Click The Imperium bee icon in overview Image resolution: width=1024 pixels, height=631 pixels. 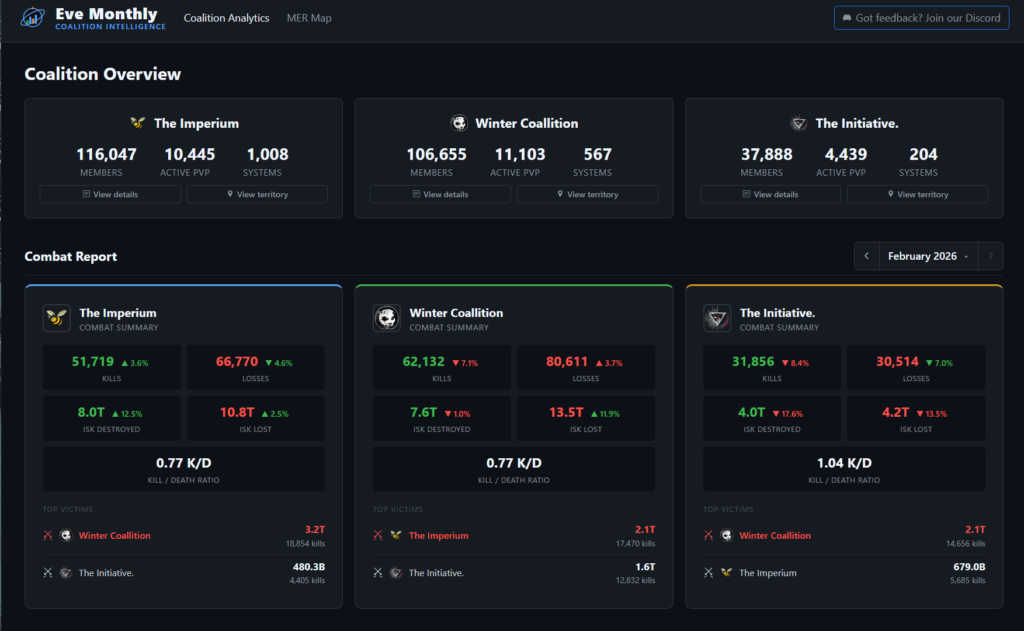click(138, 123)
